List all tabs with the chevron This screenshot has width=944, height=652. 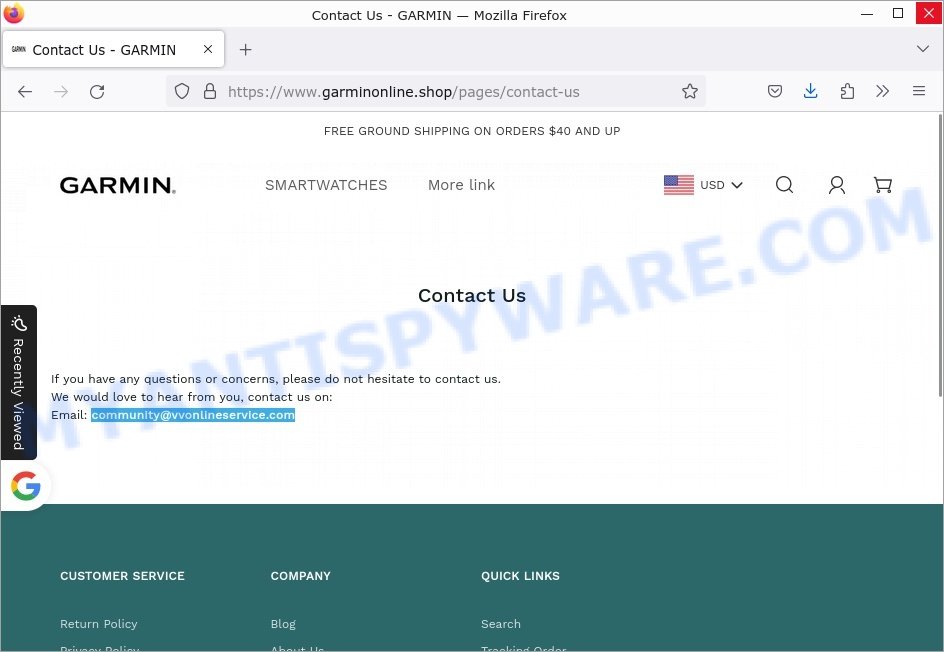pos(922,49)
